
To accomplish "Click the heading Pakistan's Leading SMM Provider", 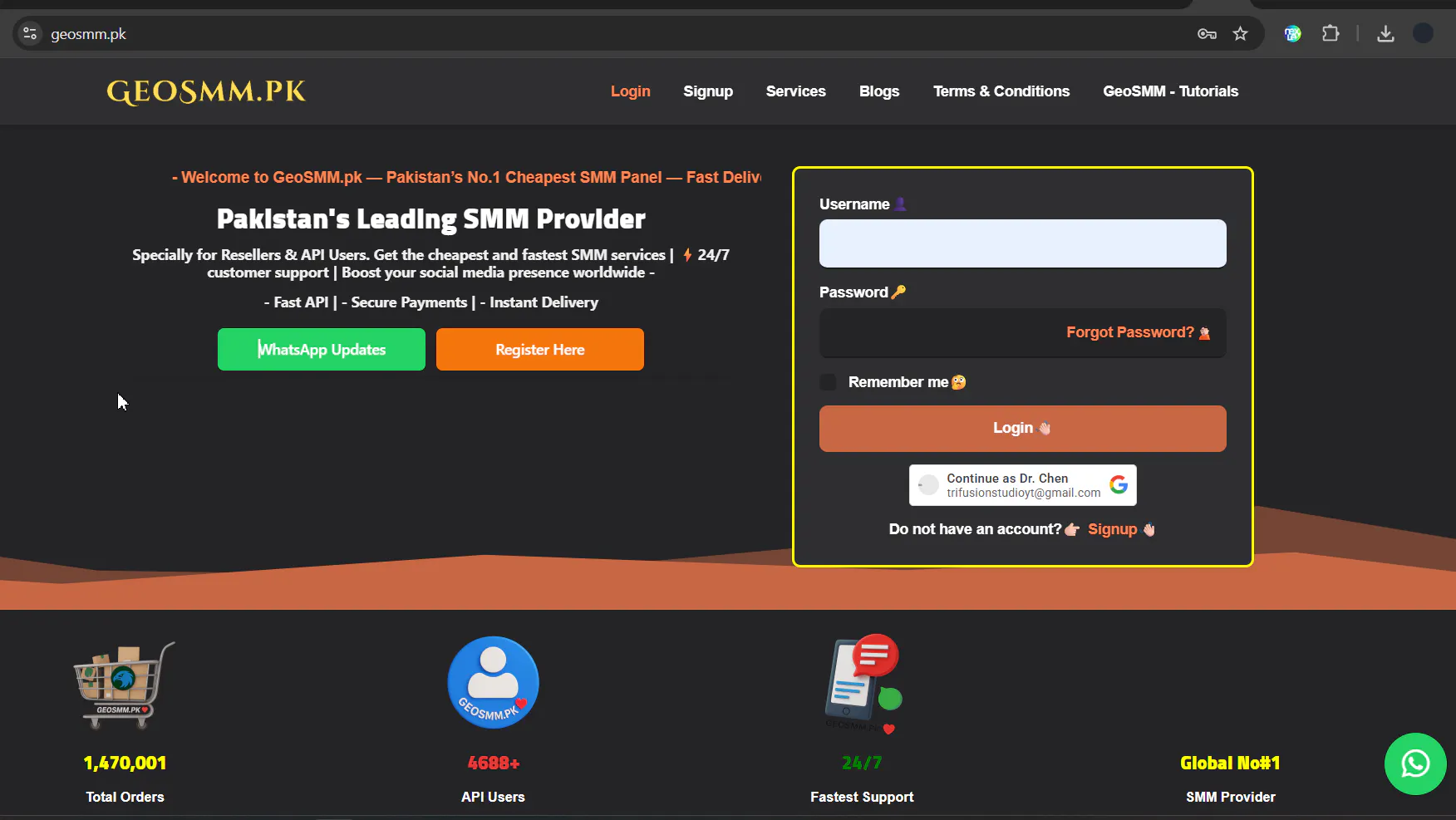I will [x=431, y=219].
